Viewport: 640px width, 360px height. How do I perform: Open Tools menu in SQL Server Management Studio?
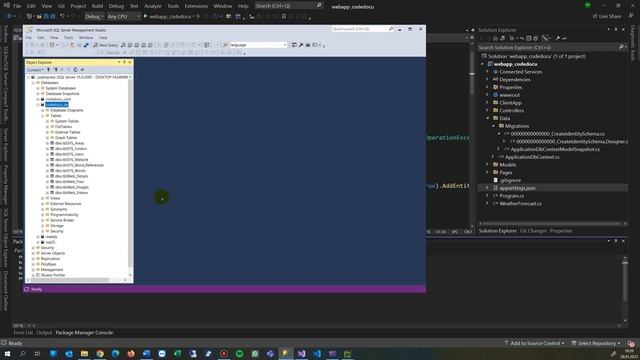pyautogui.click(x=69, y=38)
